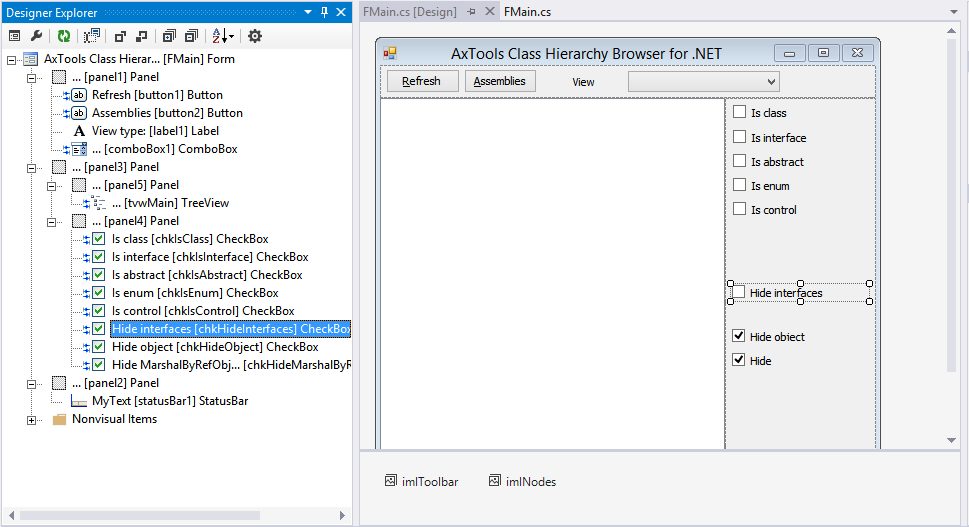Click the button icon next to Assemblies [button2]
969x527 pixels.
coord(78,113)
